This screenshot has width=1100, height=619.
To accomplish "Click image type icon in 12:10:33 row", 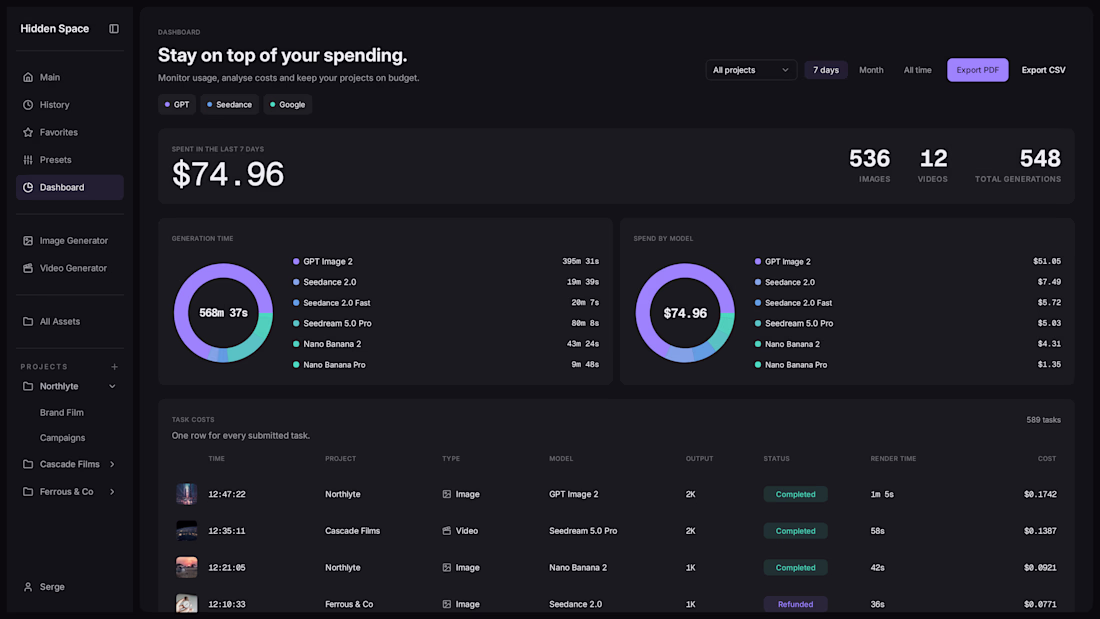I will coord(447,604).
